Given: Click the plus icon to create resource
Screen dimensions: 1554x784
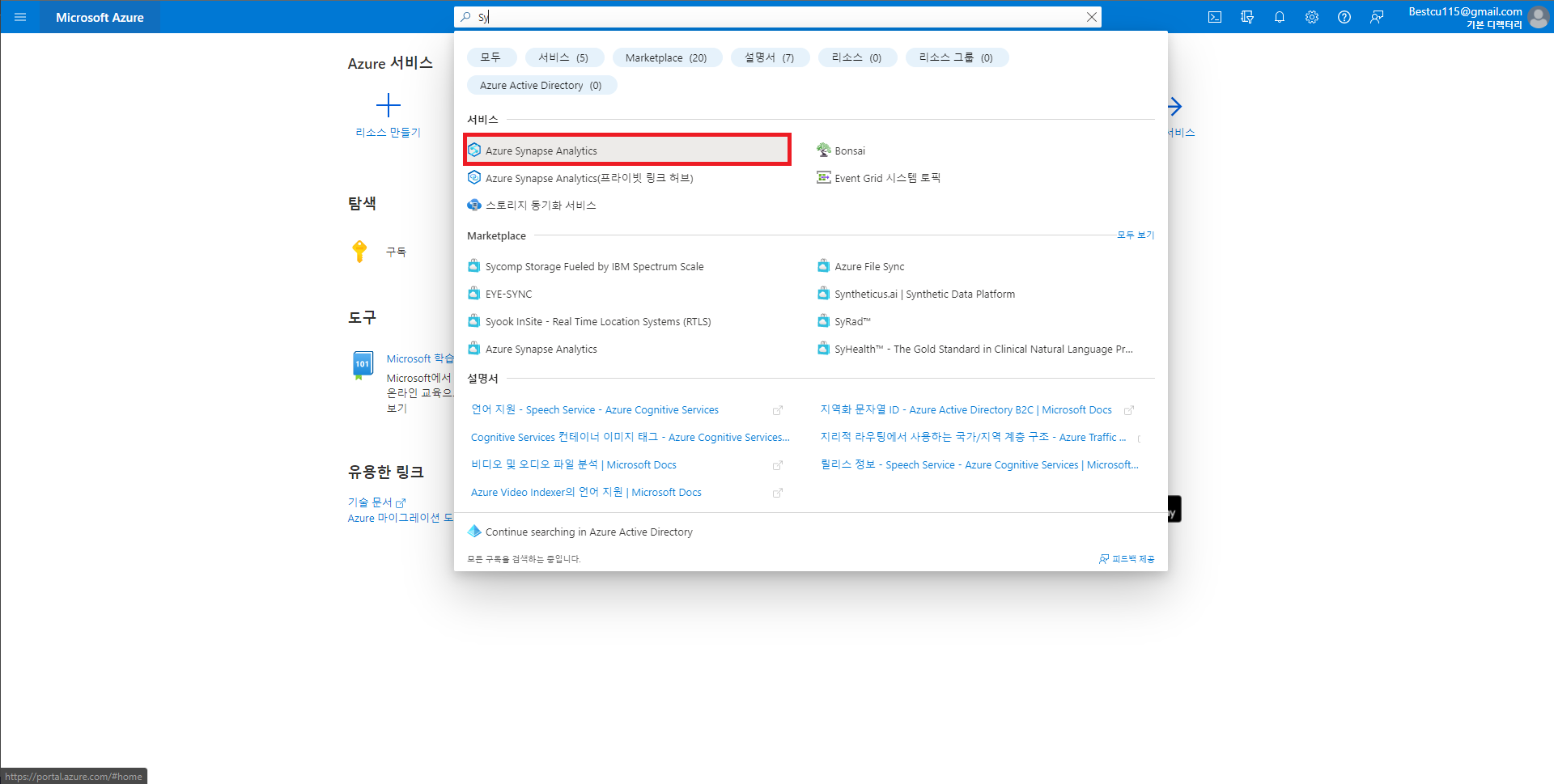Looking at the screenshot, I should [388, 105].
